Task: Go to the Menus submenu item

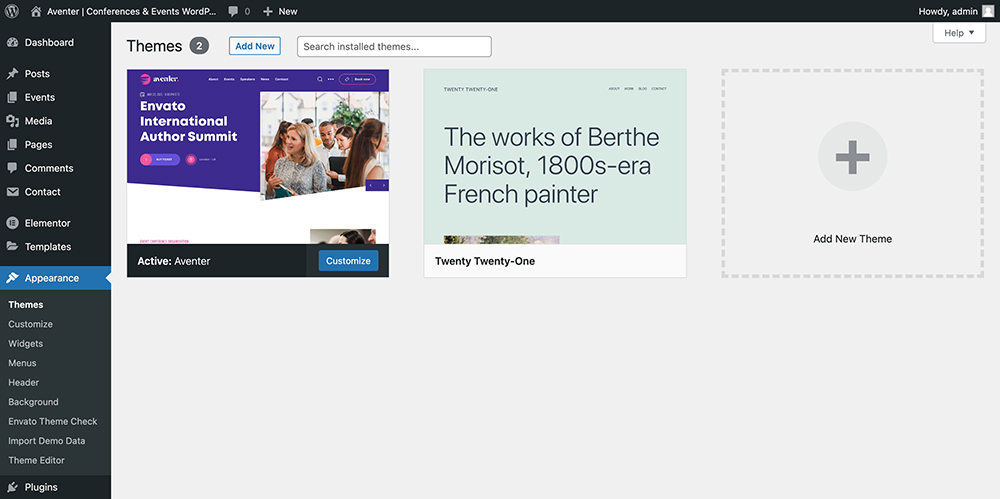Action: 22,363
